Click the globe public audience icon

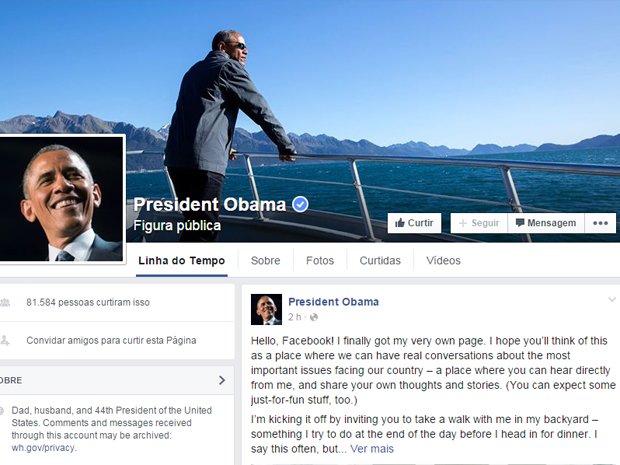(x=314, y=317)
